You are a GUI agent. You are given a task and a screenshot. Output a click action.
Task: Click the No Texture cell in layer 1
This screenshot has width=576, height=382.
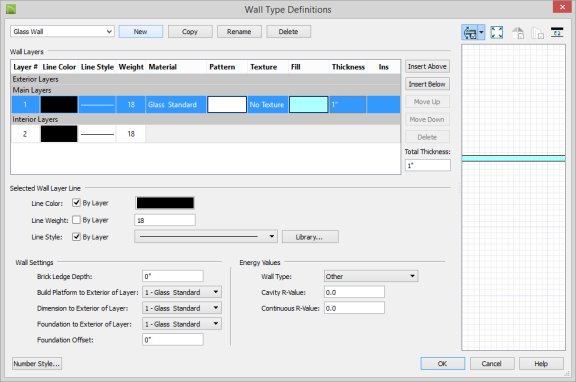(x=267, y=105)
